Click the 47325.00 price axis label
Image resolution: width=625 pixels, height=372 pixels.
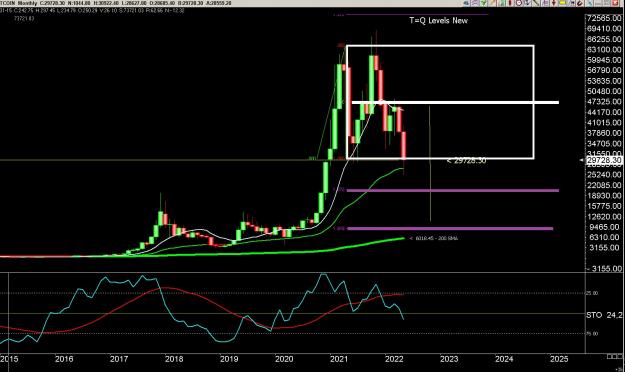tap(604, 102)
